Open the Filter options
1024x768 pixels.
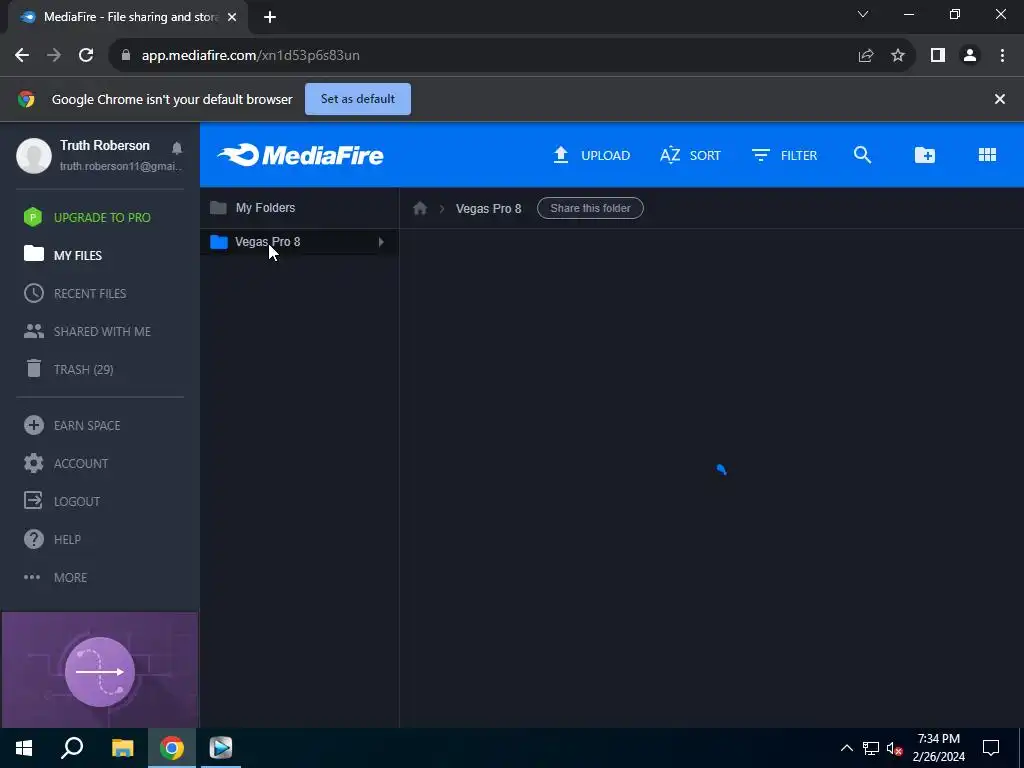784,155
